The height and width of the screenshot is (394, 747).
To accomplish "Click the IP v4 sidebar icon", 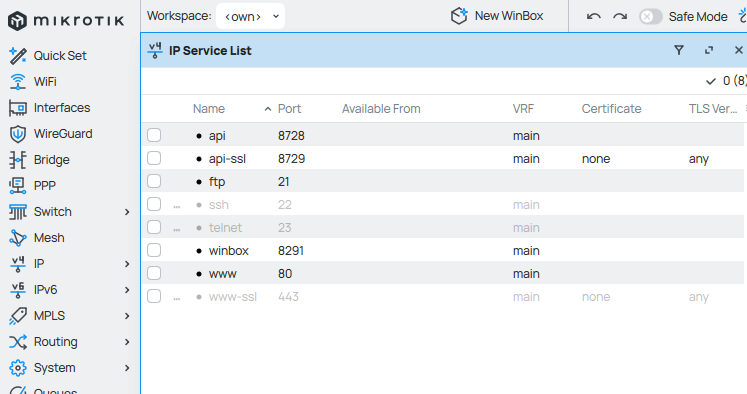I will coord(18,264).
